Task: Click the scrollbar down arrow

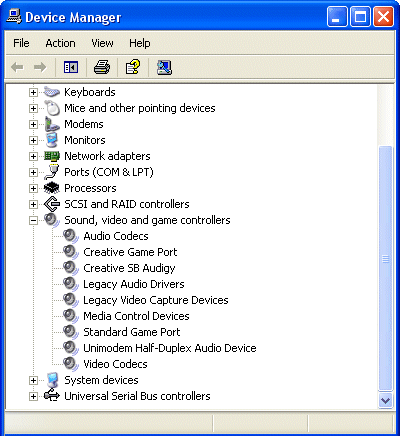Action: tap(385, 400)
